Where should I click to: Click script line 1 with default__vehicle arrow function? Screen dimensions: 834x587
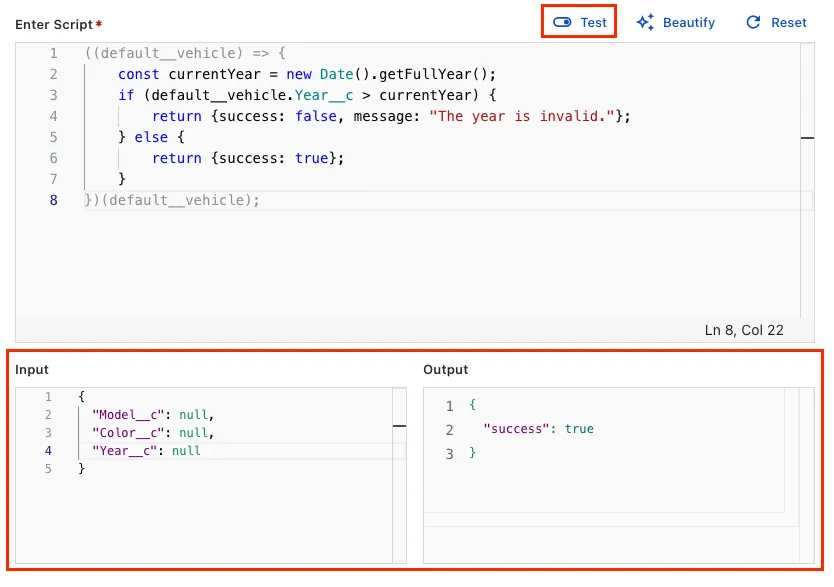pos(185,53)
